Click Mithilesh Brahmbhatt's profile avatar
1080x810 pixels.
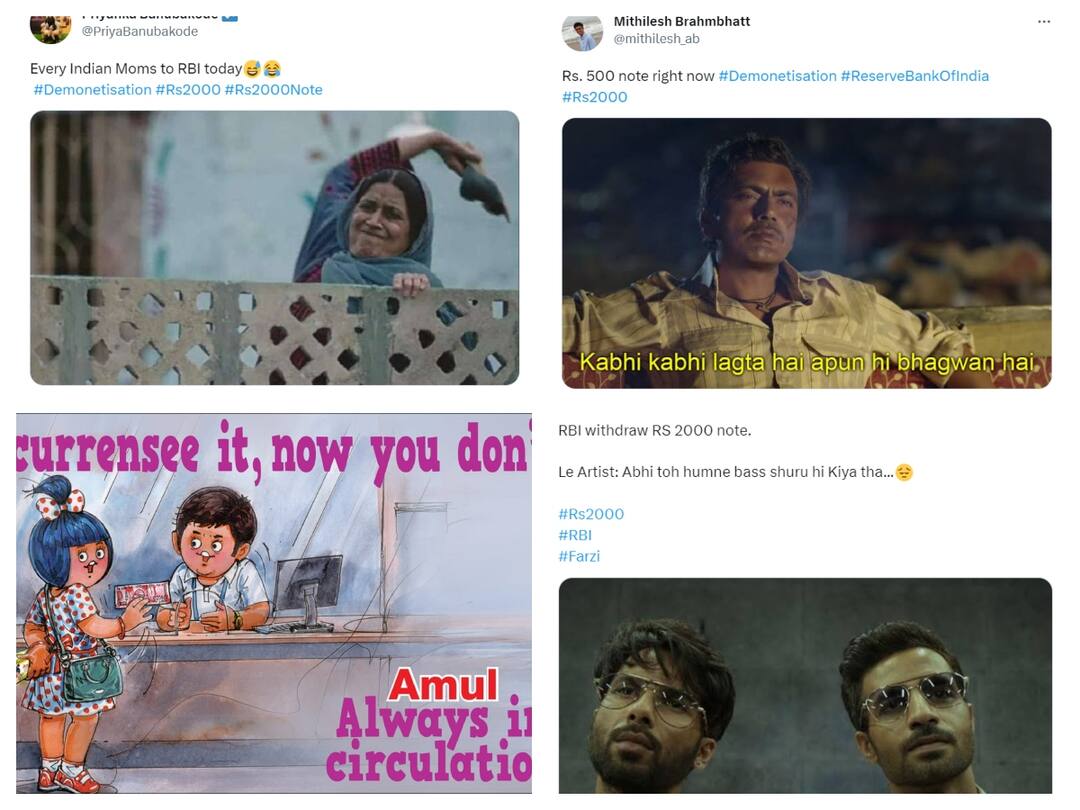coord(582,31)
